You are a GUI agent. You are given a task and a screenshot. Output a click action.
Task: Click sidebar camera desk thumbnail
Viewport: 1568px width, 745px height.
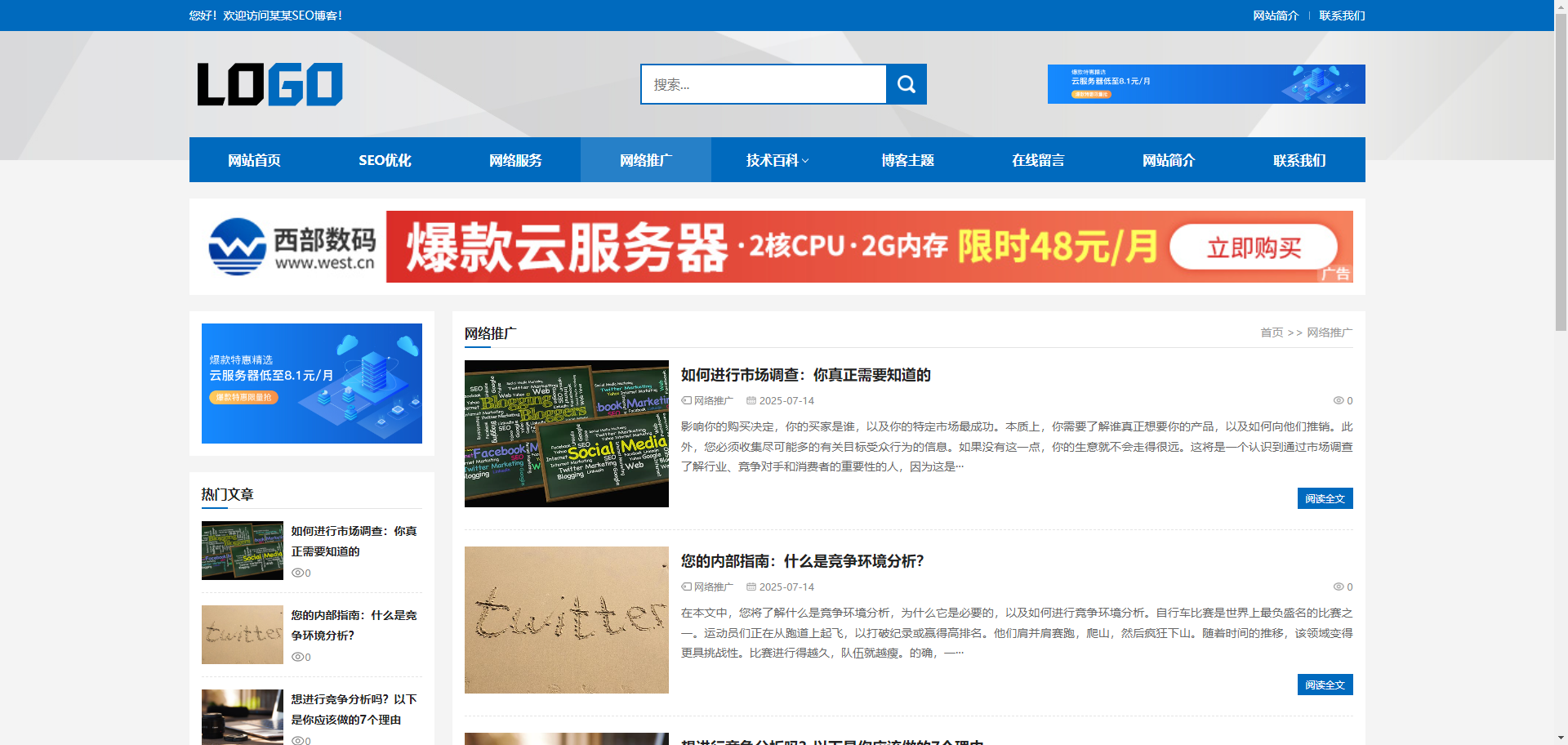pyautogui.click(x=243, y=717)
